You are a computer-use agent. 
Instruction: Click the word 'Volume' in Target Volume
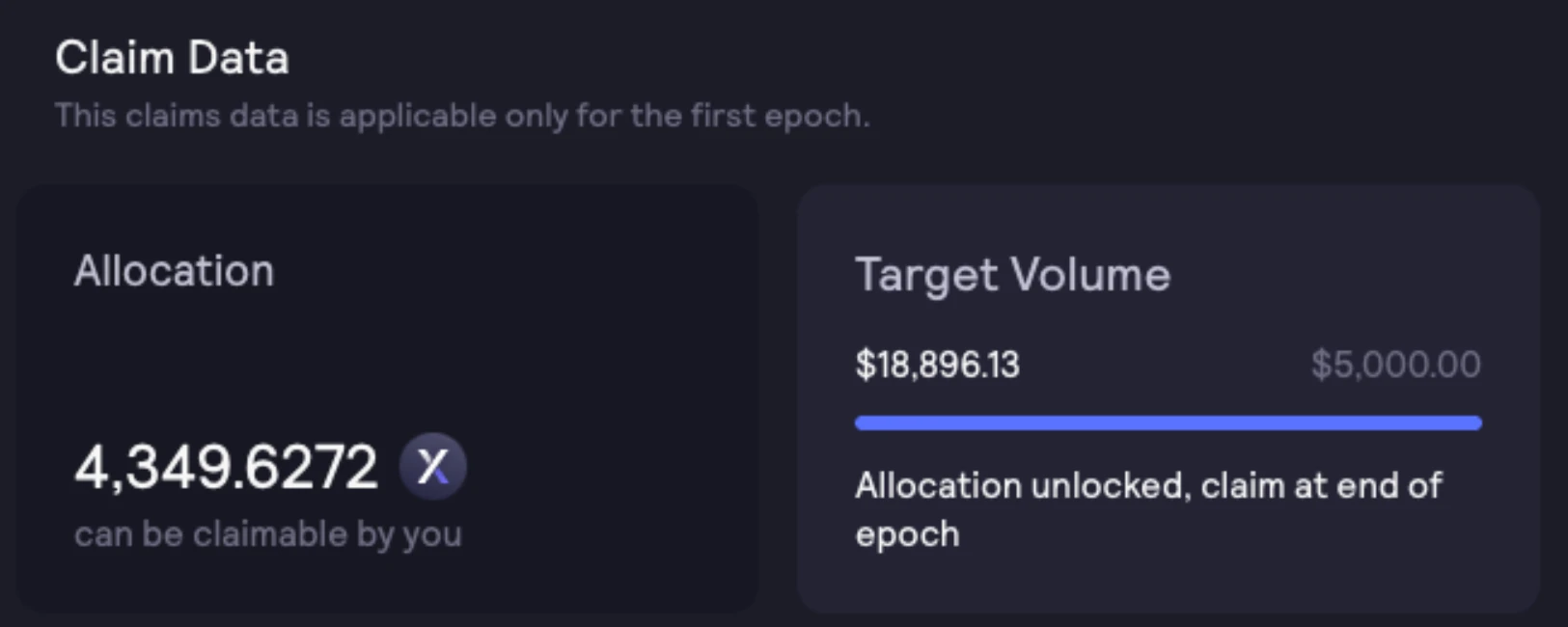(1091, 276)
